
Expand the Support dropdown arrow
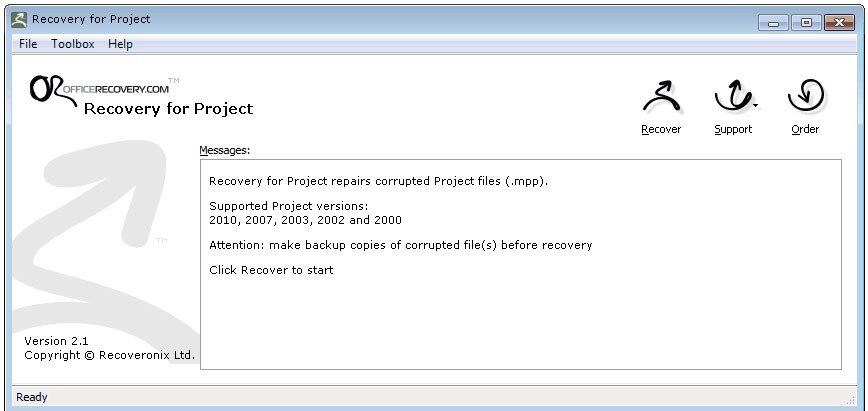click(x=755, y=105)
